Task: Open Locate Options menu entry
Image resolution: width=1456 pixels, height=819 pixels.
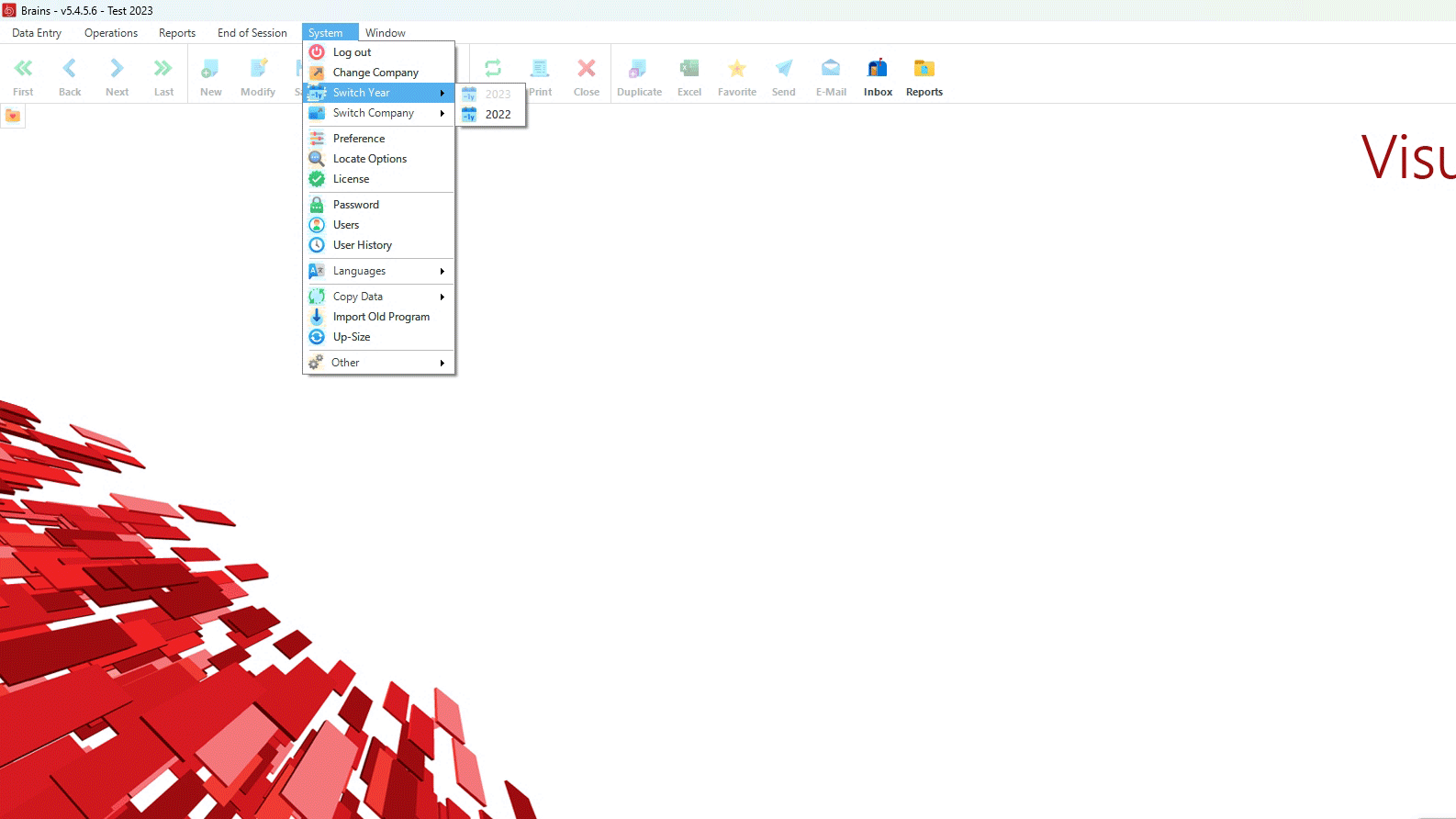Action: [x=379, y=159]
